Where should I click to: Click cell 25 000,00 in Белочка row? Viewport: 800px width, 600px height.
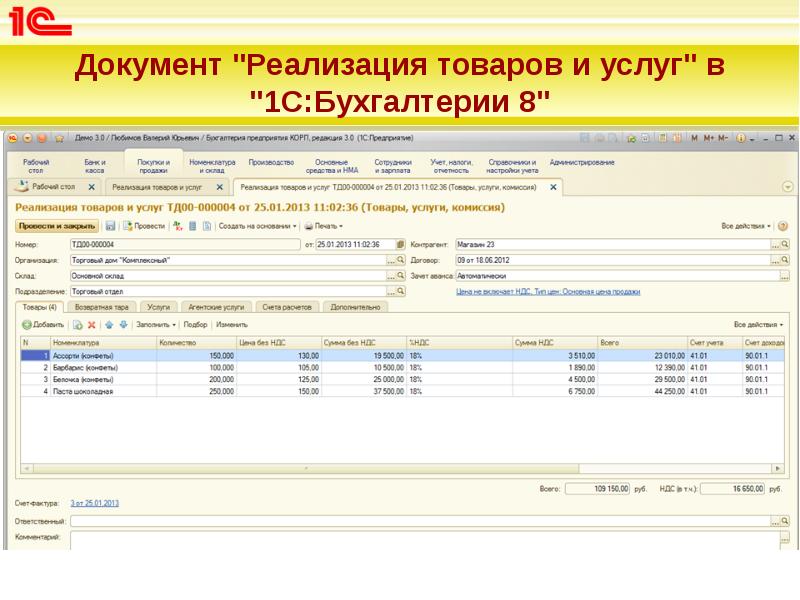[x=364, y=380]
